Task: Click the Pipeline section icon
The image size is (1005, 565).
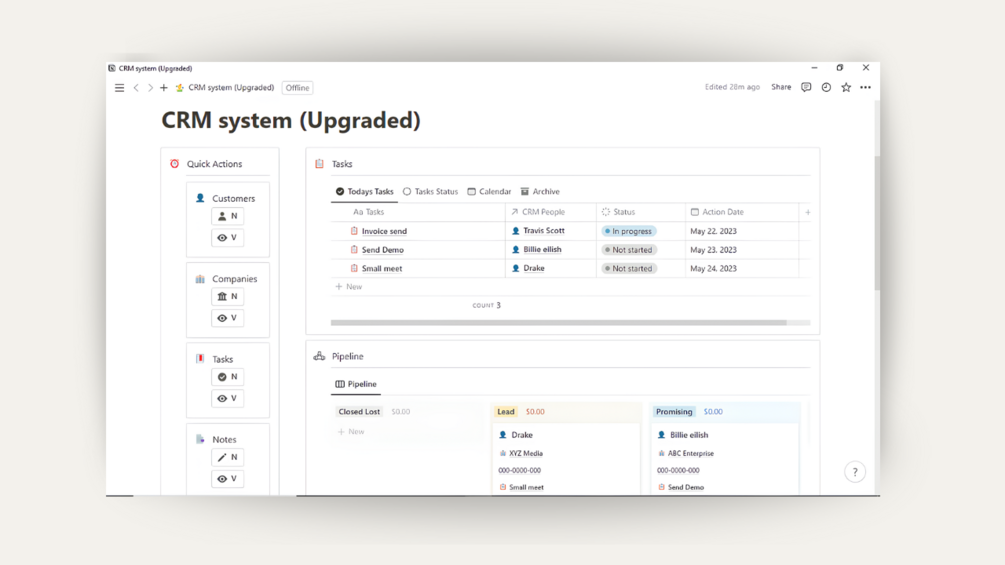Action: [x=319, y=356]
